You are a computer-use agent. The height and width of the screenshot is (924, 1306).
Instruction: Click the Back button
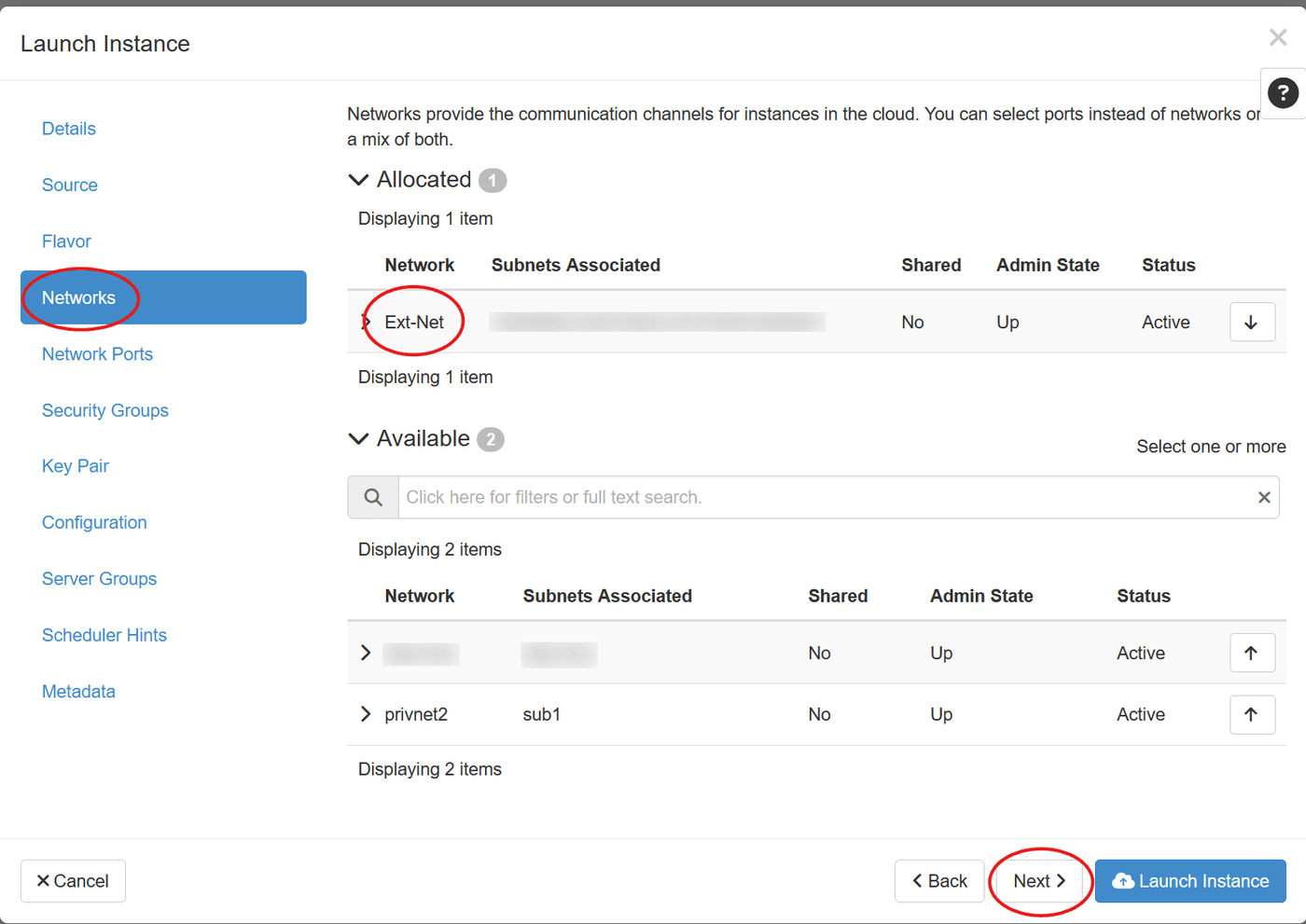(x=939, y=881)
